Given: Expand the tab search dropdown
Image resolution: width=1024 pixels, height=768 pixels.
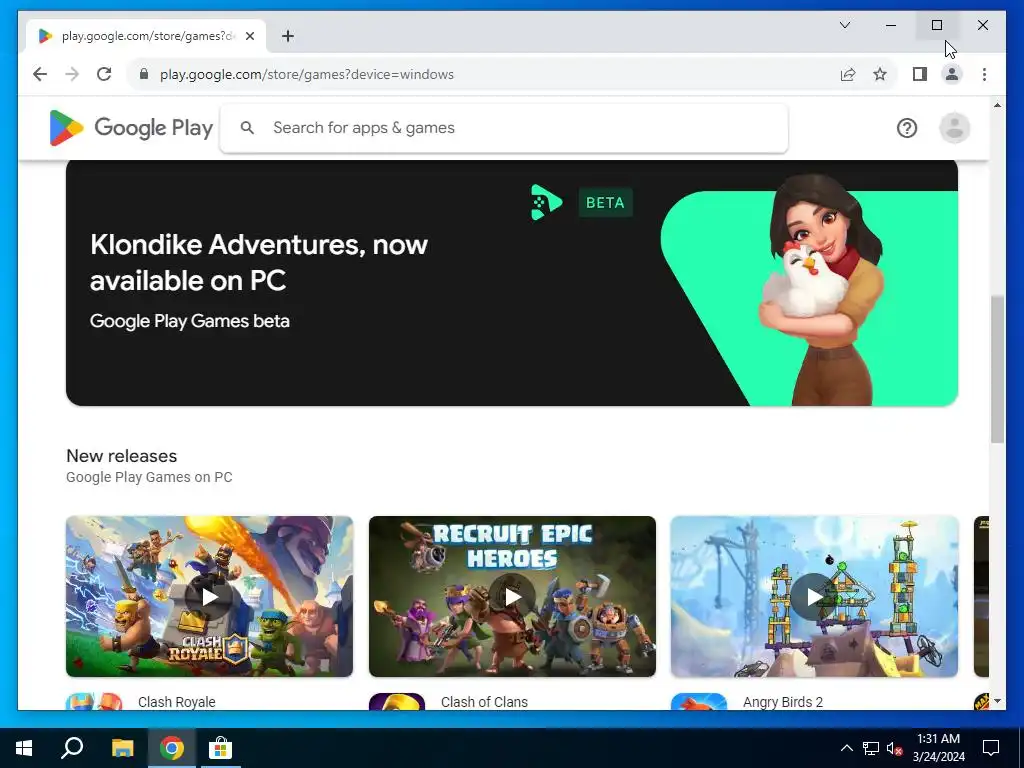Looking at the screenshot, I should [x=844, y=25].
